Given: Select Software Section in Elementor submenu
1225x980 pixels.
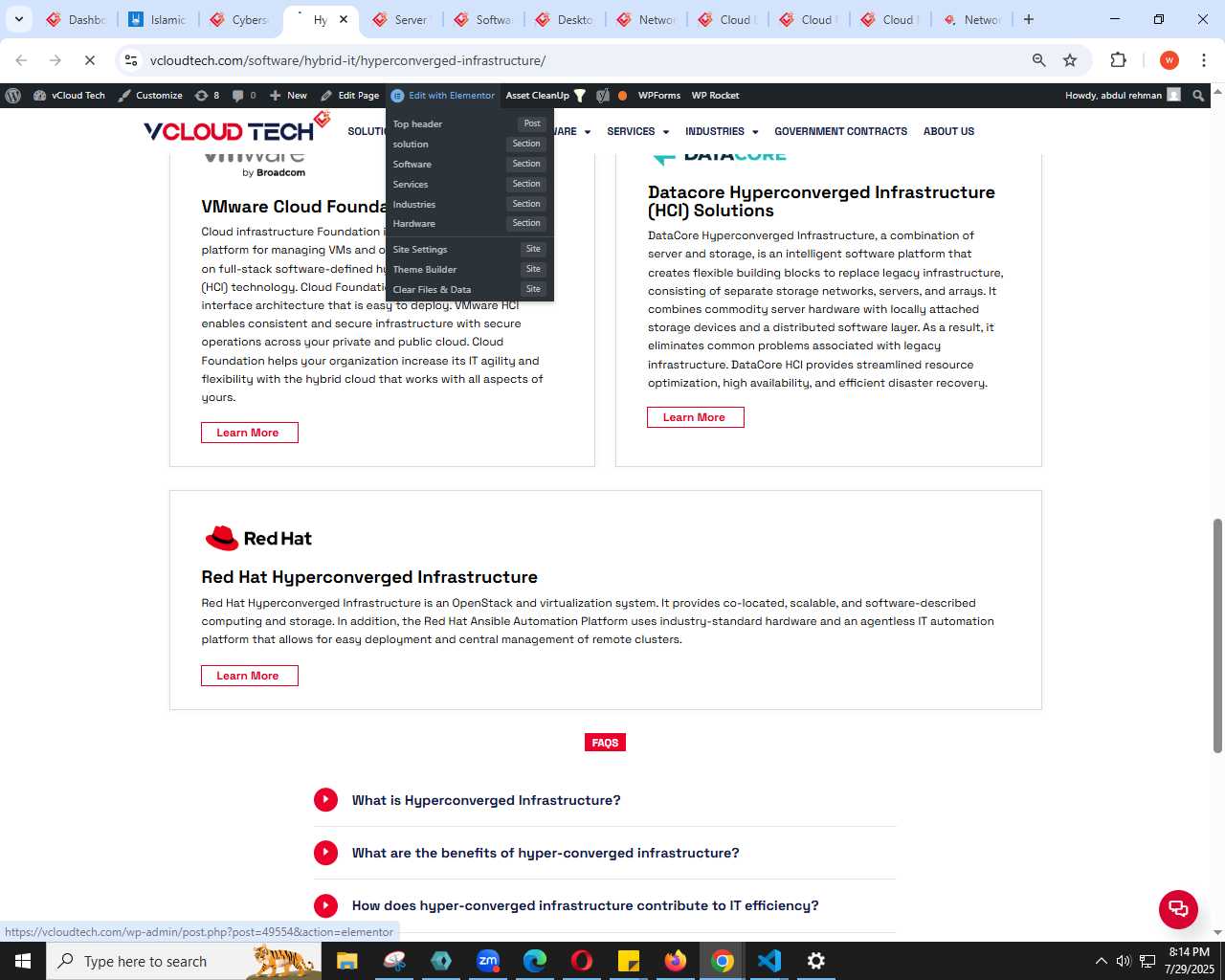Looking at the screenshot, I should click(x=469, y=164).
